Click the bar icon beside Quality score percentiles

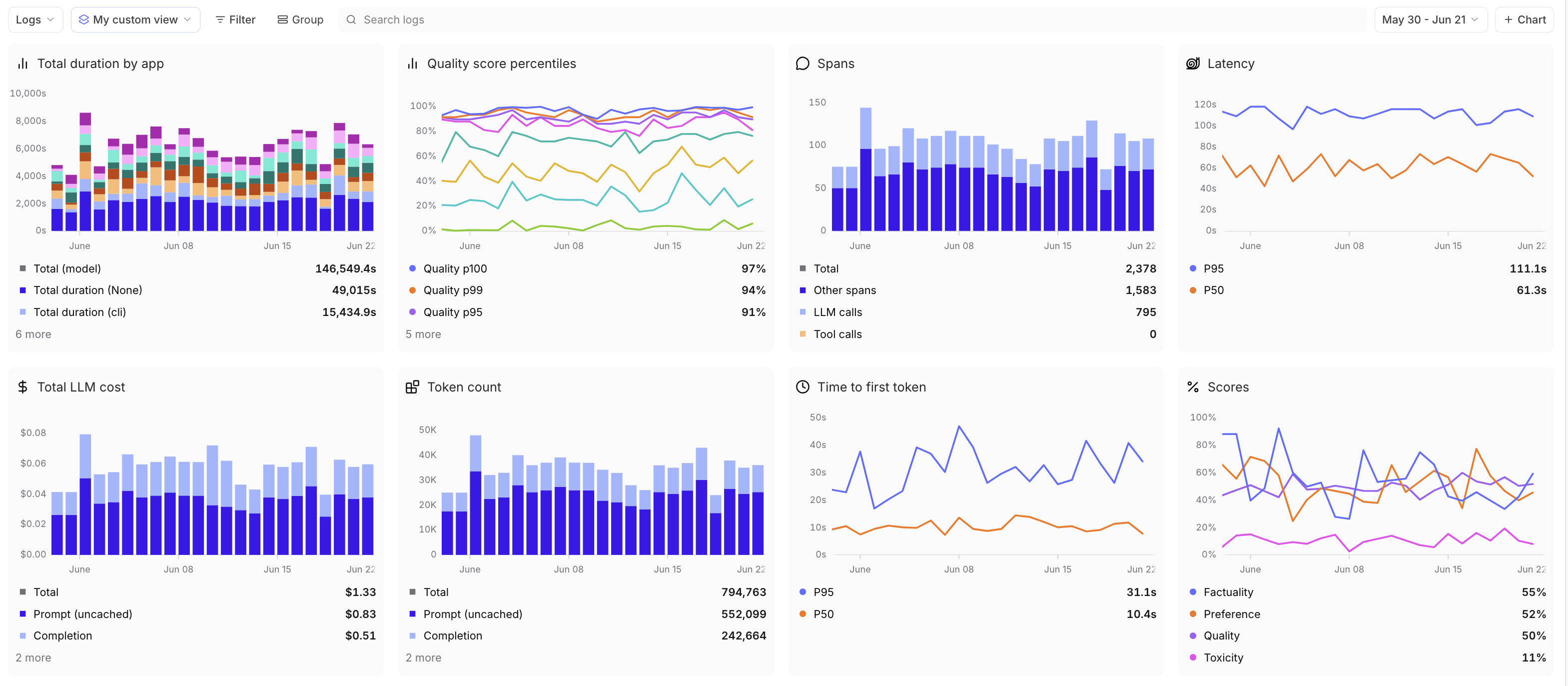point(413,63)
